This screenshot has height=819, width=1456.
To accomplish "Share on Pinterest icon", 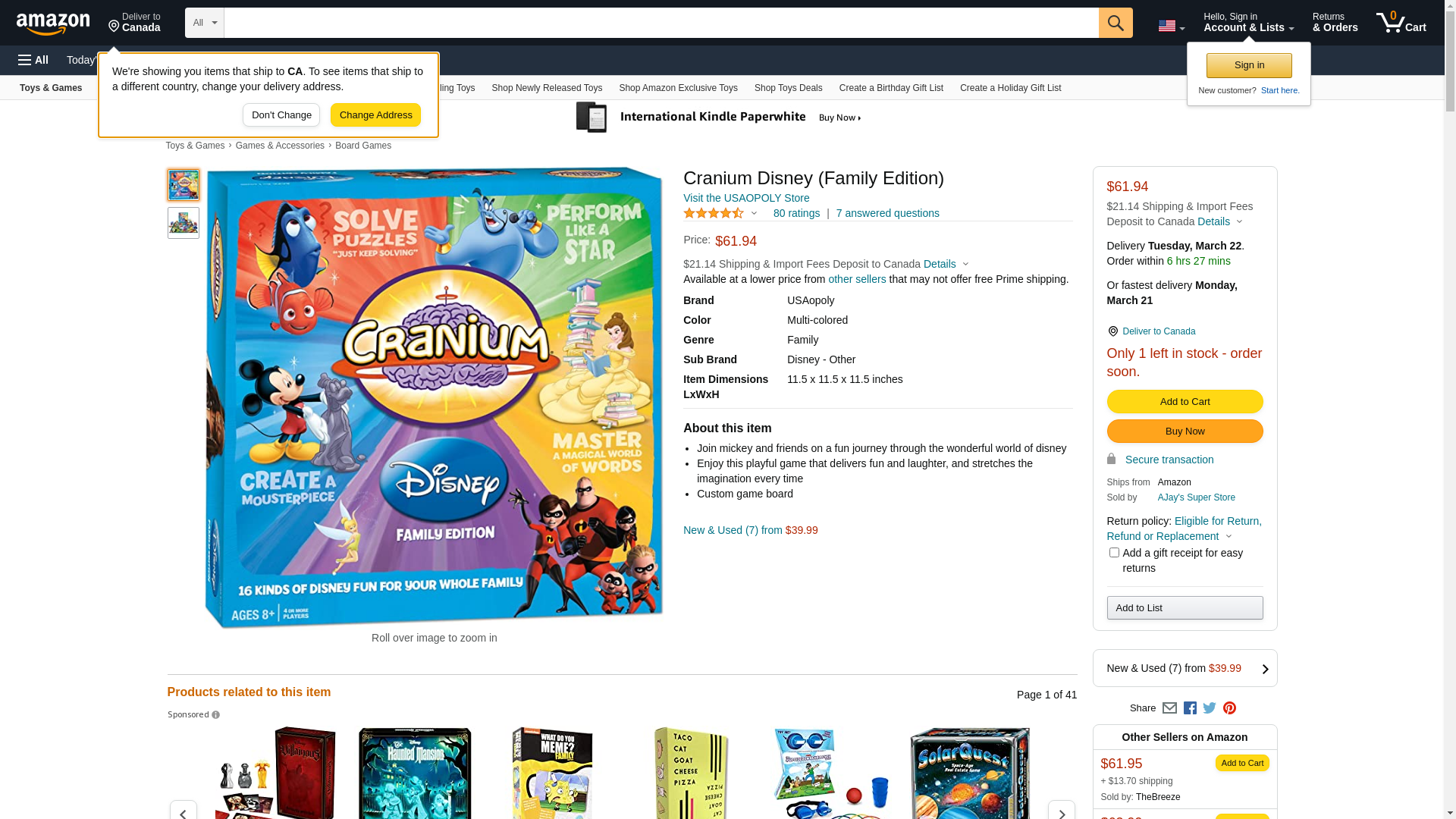I will (x=1229, y=708).
